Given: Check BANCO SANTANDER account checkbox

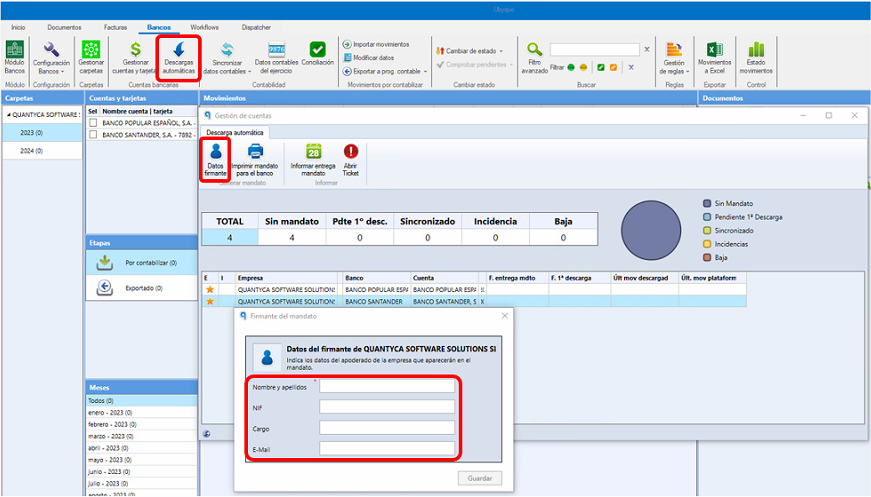Looking at the screenshot, I should click(x=93, y=135).
